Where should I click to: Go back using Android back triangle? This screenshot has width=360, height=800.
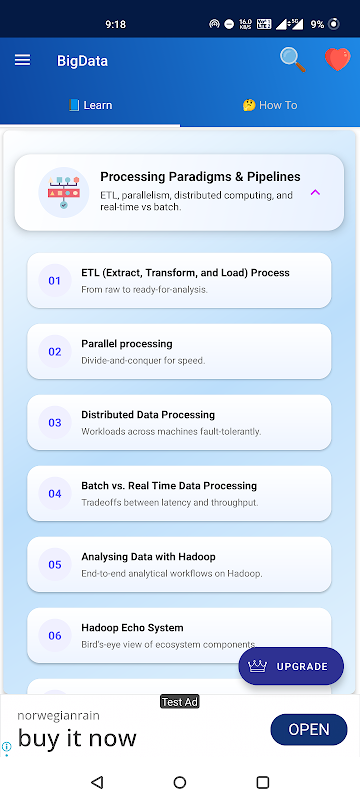tap(97, 782)
